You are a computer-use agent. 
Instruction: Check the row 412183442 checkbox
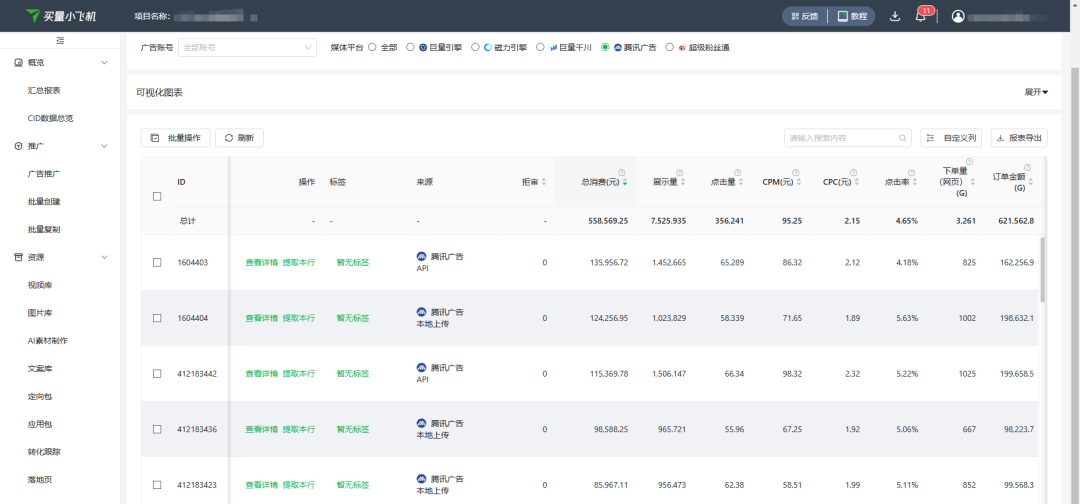pos(157,374)
